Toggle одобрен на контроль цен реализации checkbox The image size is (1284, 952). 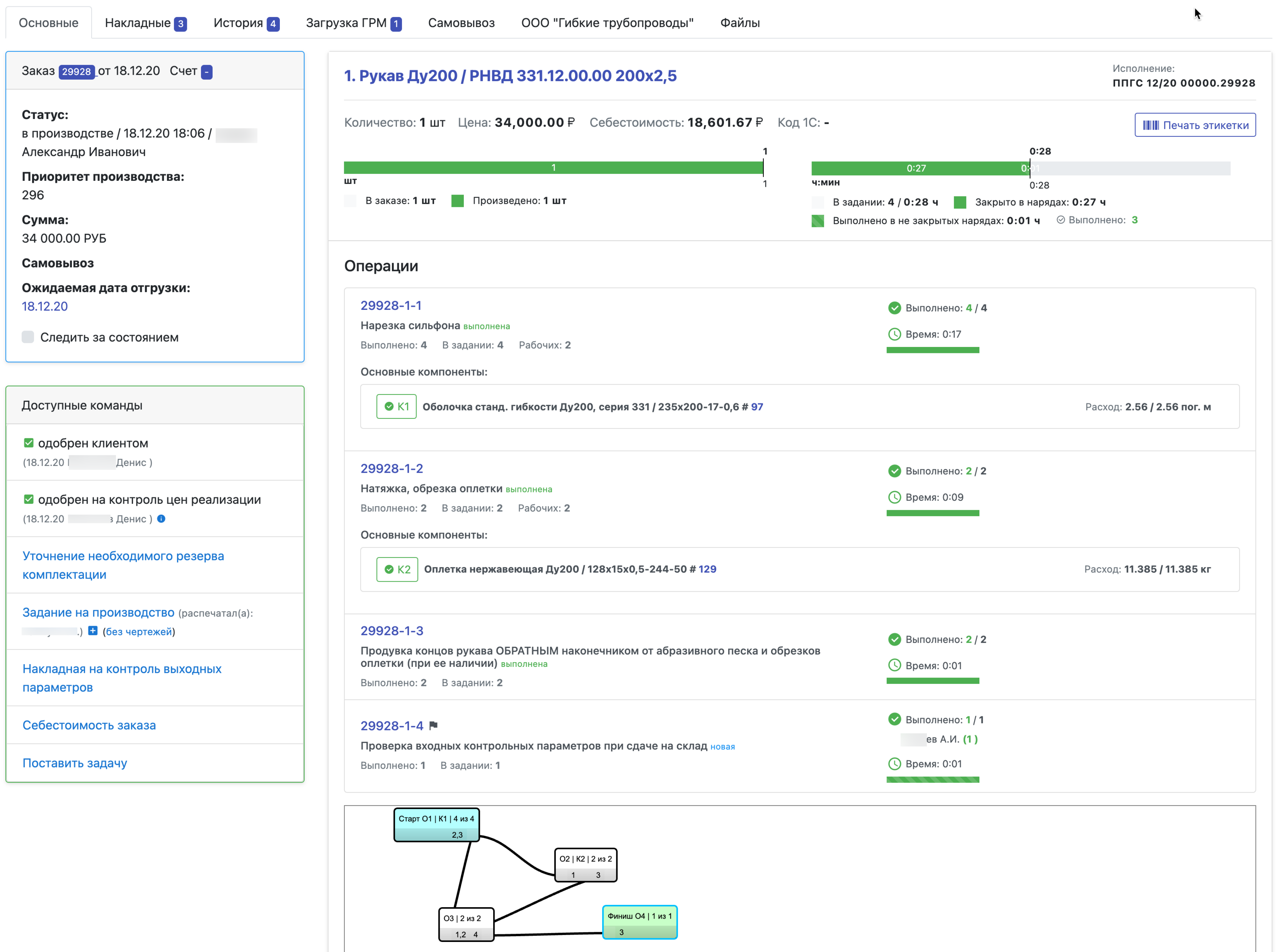(28, 499)
